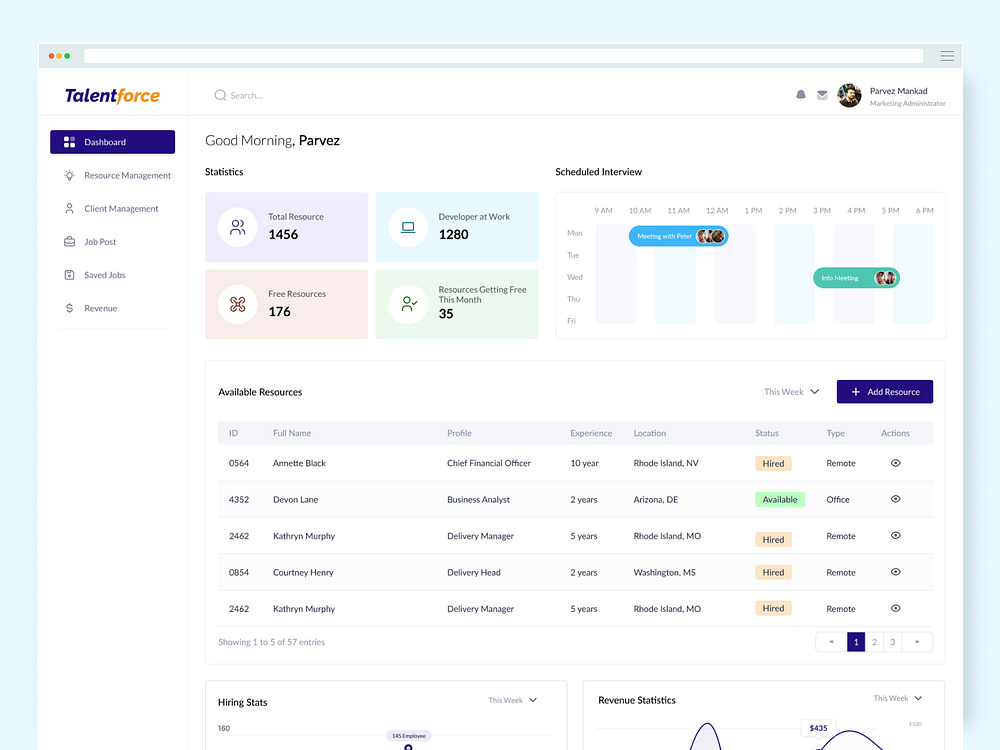Open messages using the envelope icon
Viewport: 1000px width, 750px height.
tap(822, 94)
